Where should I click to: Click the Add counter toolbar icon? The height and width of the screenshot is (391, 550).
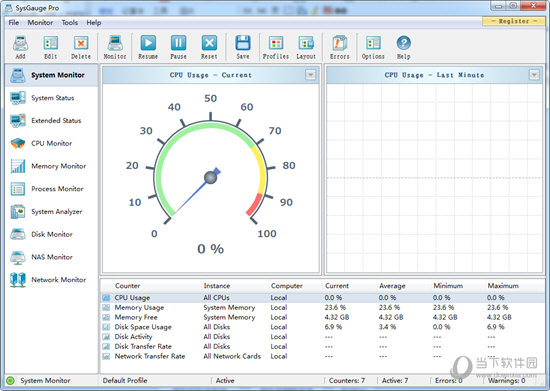[x=20, y=47]
